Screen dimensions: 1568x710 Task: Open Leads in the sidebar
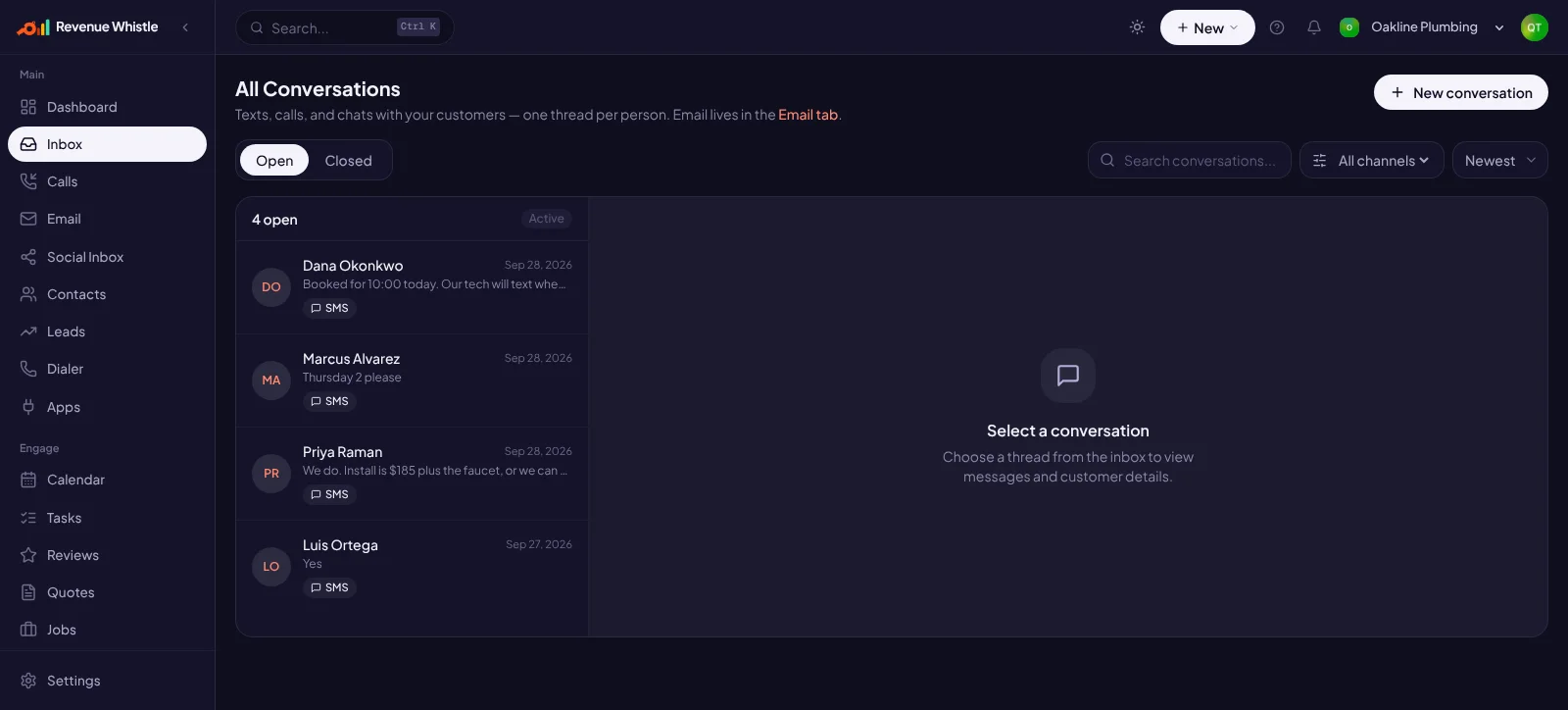[107, 331]
